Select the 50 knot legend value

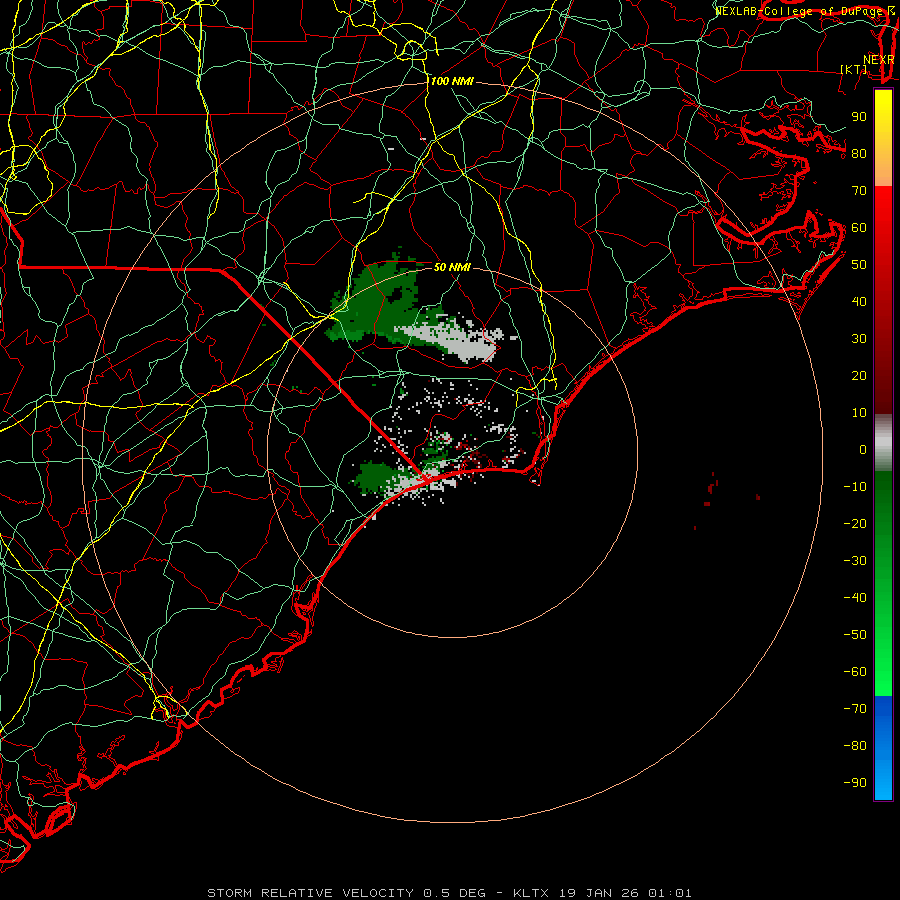(x=859, y=265)
